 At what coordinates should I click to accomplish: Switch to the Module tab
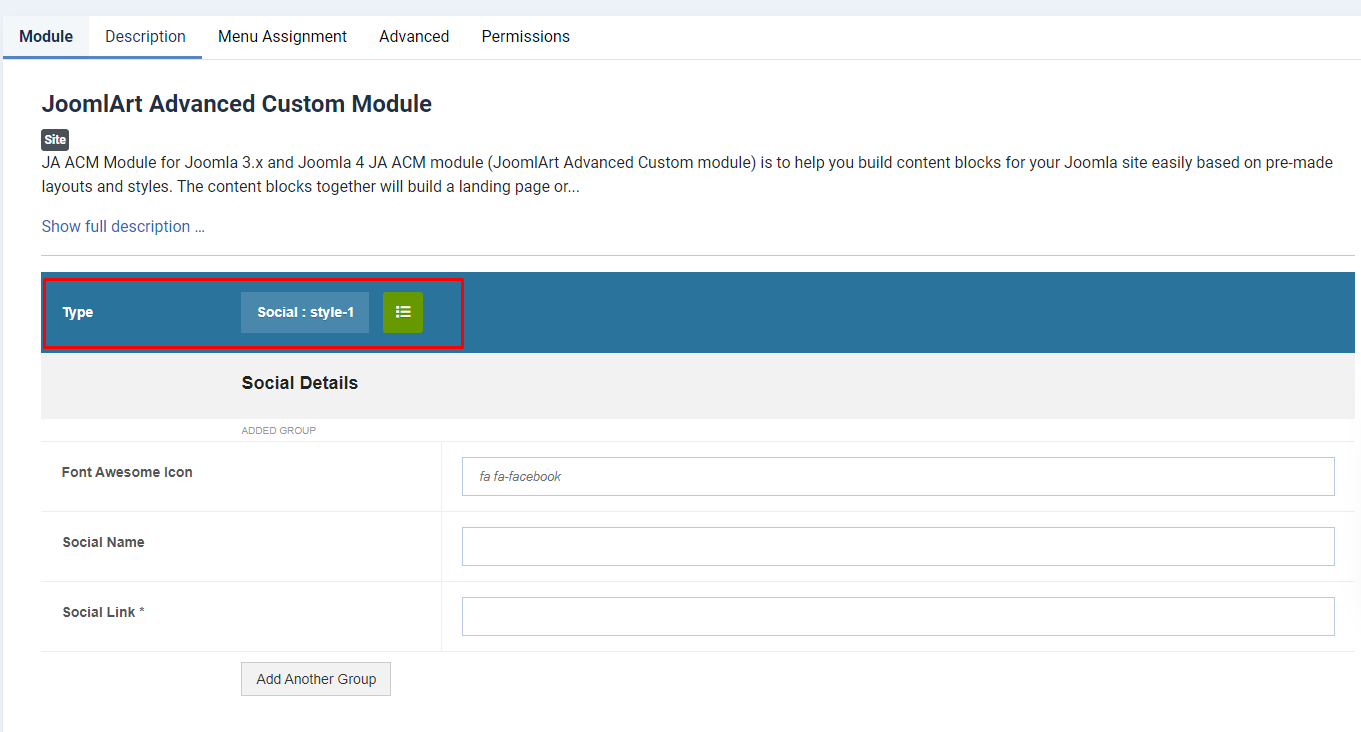[46, 37]
